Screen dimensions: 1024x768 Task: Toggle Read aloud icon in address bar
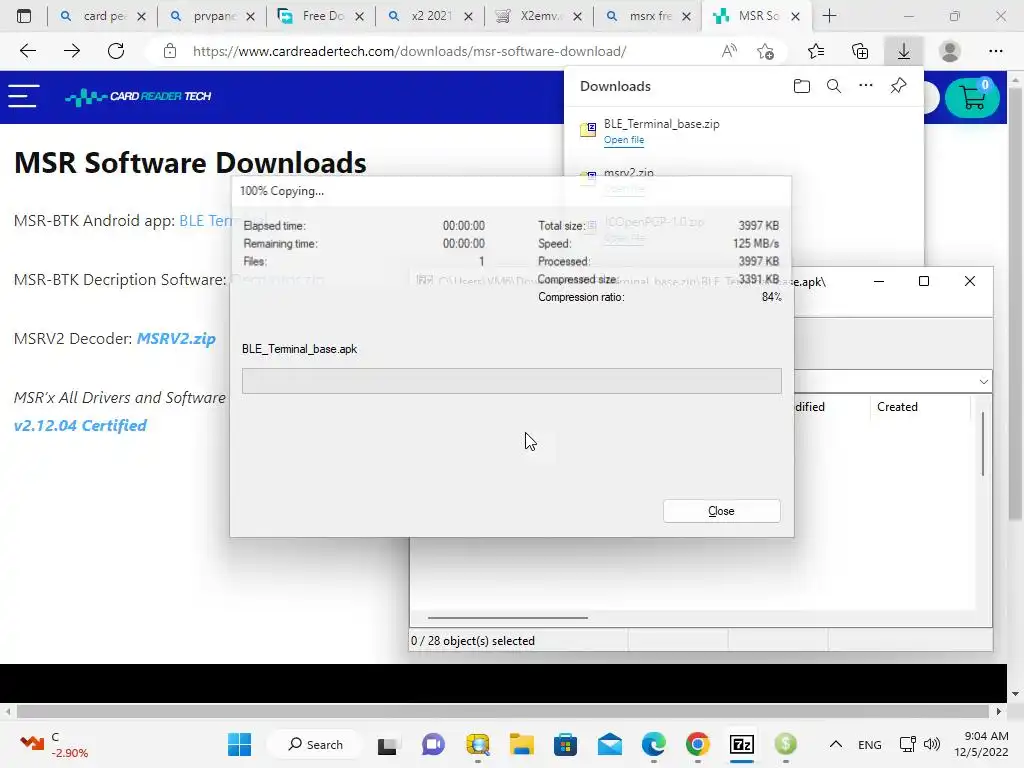coord(729,51)
